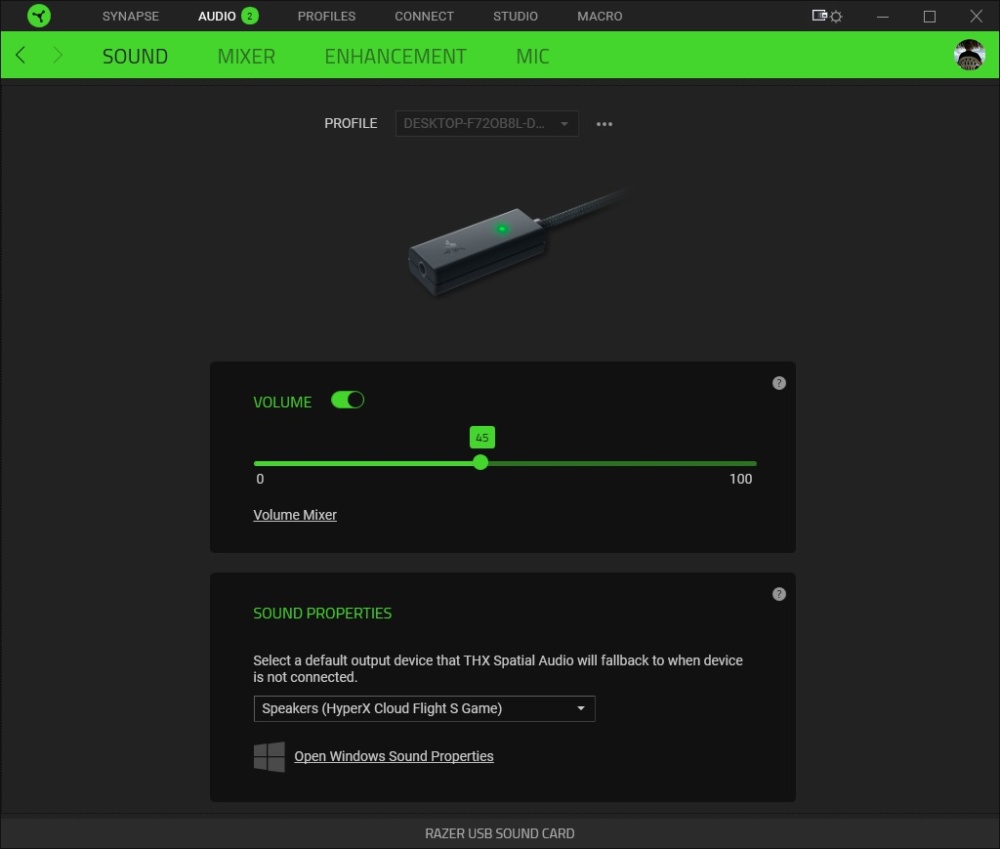Image resolution: width=1000 pixels, height=849 pixels.
Task: Open profile options three-dot menu
Action: 604,124
